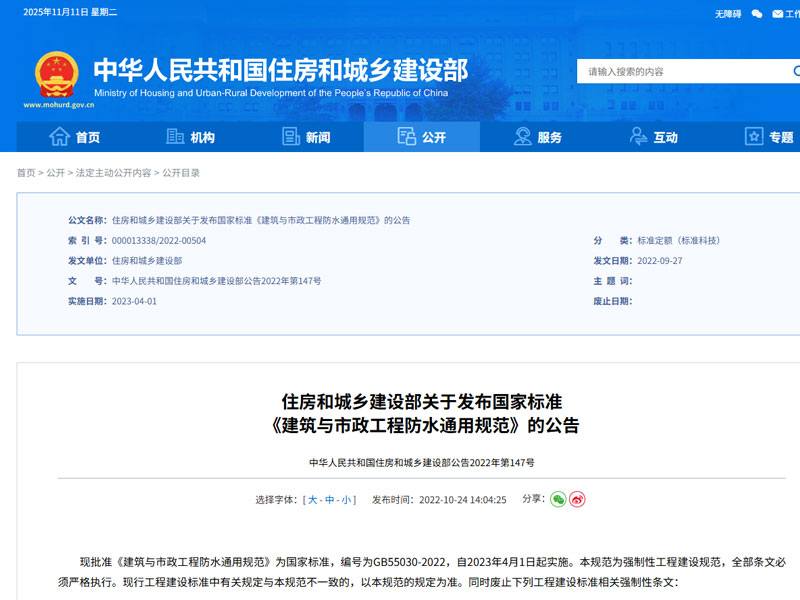
Task: Share the announcement via the Weibo icon
Action: pyautogui.click(x=578, y=500)
